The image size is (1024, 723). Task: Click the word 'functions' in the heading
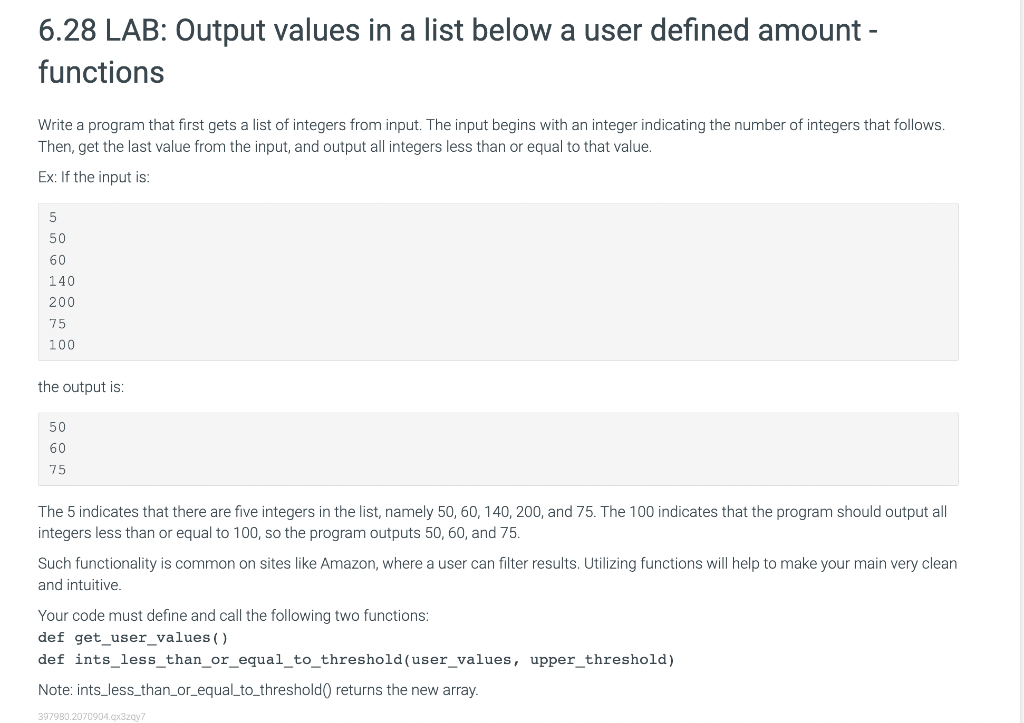pos(101,72)
